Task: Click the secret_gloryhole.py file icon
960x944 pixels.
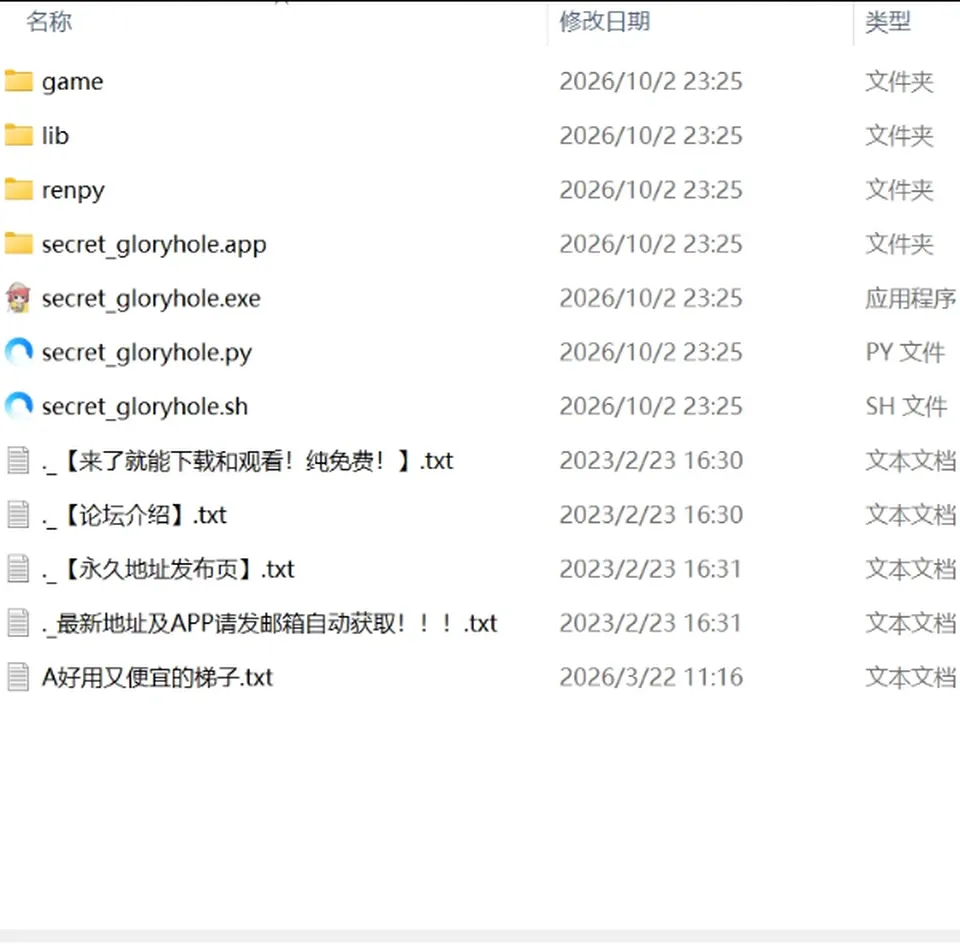Action: coord(18,352)
